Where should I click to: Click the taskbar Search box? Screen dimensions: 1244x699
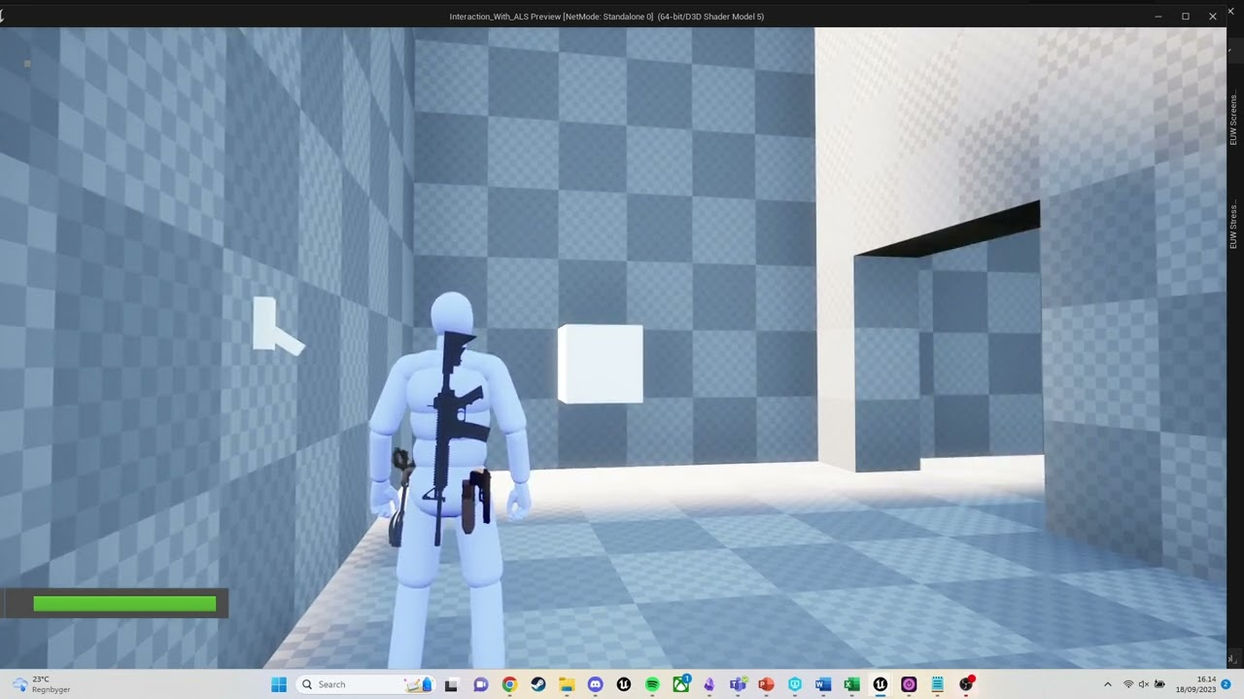tap(366, 685)
